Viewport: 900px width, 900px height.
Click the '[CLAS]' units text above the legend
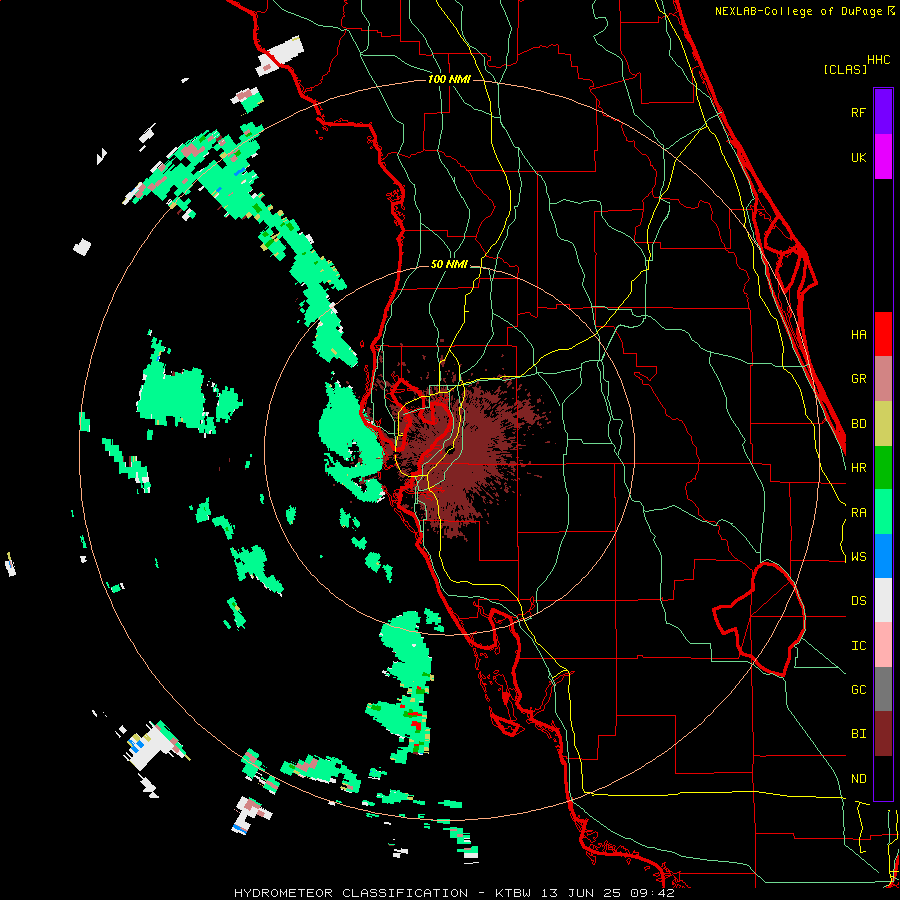(x=845, y=69)
